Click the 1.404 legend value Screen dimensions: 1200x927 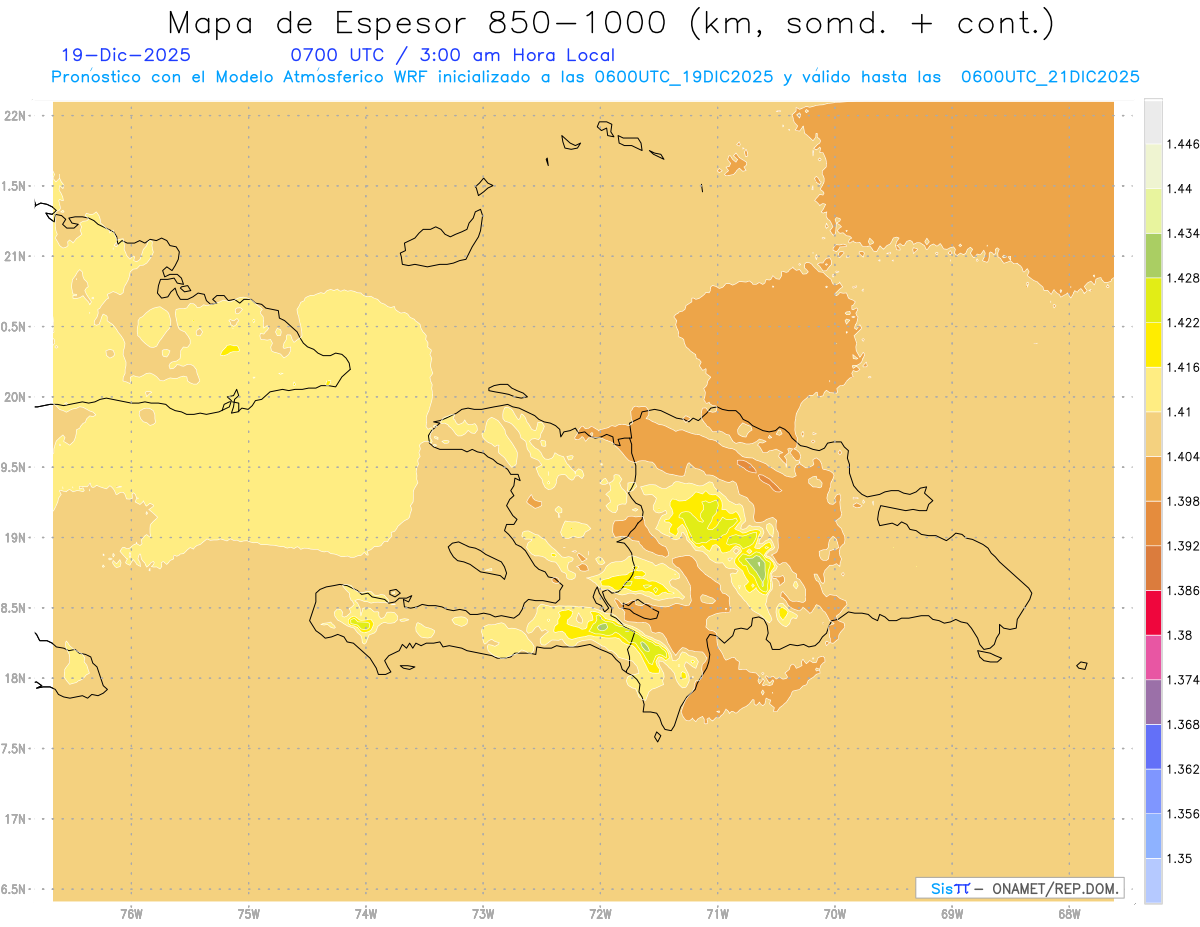1183,456
